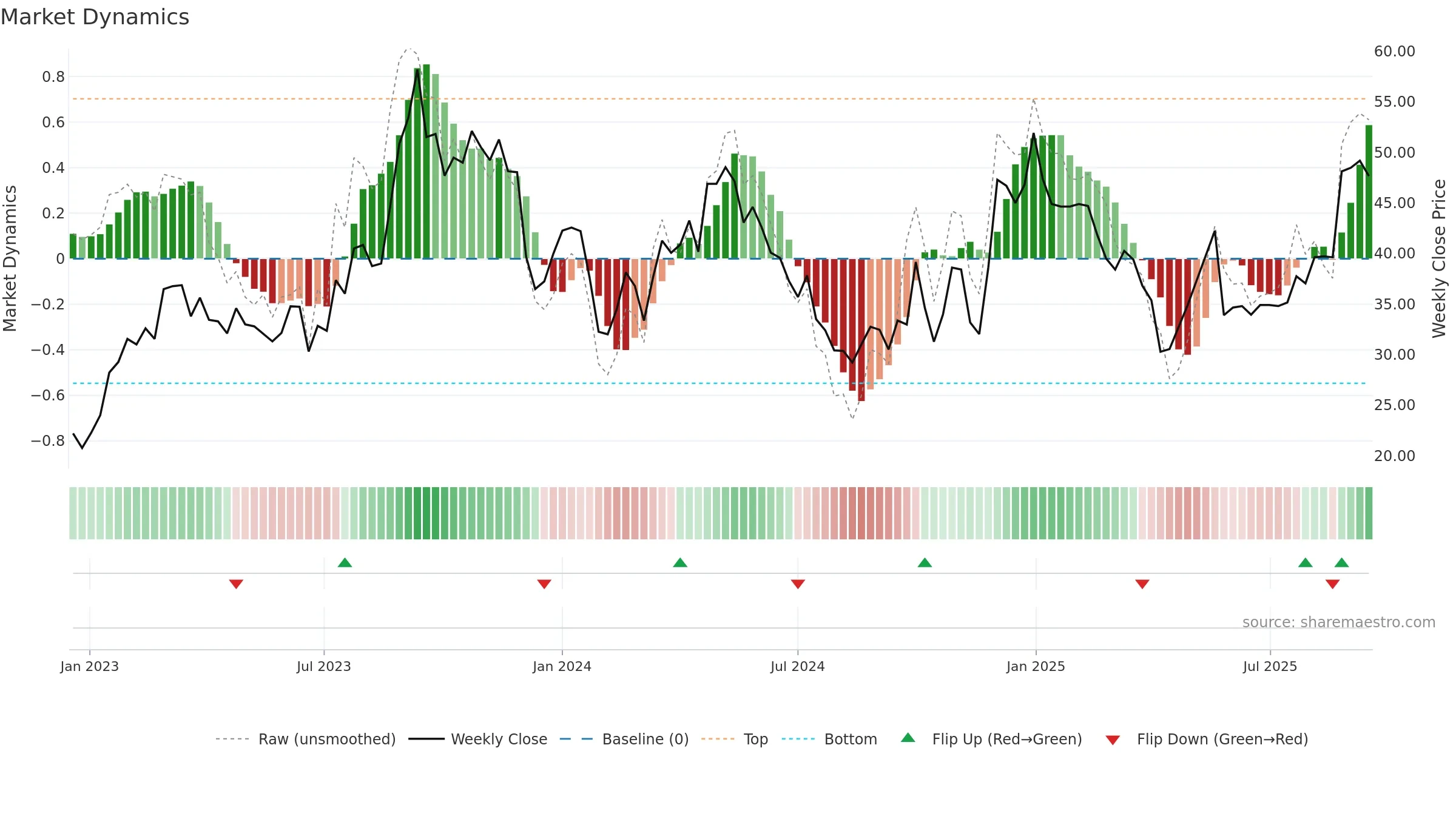Image resolution: width=1456 pixels, height=819 pixels.
Task: Click the Jan 2023 x-axis label
Action: click(x=89, y=666)
